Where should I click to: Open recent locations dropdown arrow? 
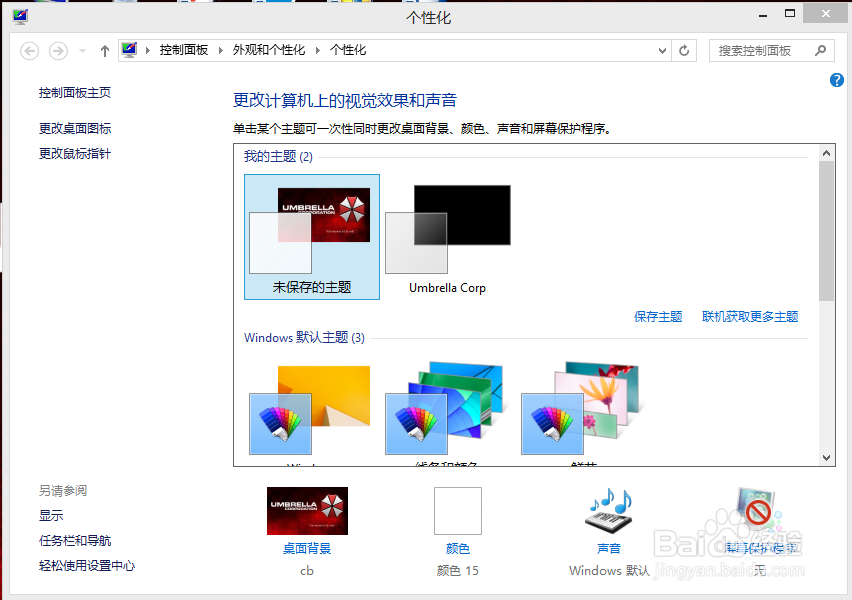coord(82,51)
